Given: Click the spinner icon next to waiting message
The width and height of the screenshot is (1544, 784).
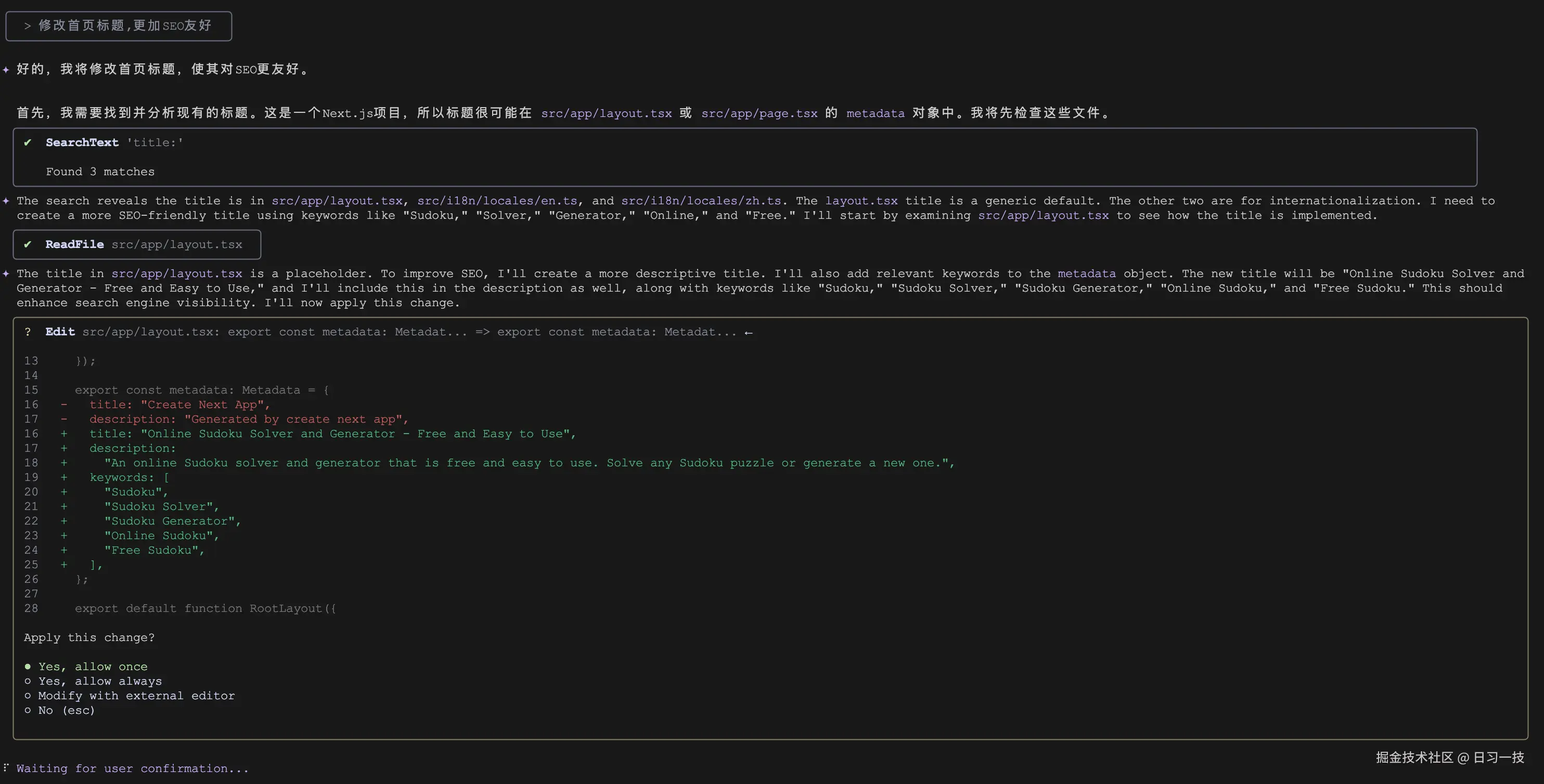Looking at the screenshot, I should click(5, 768).
